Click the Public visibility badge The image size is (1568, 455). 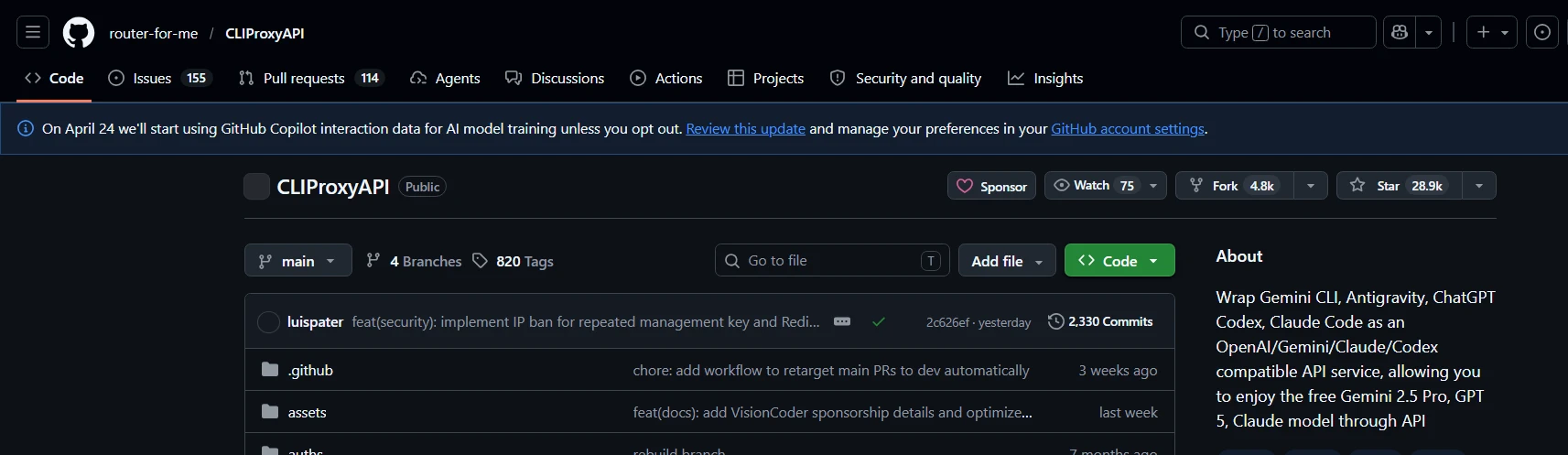point(422,187)
